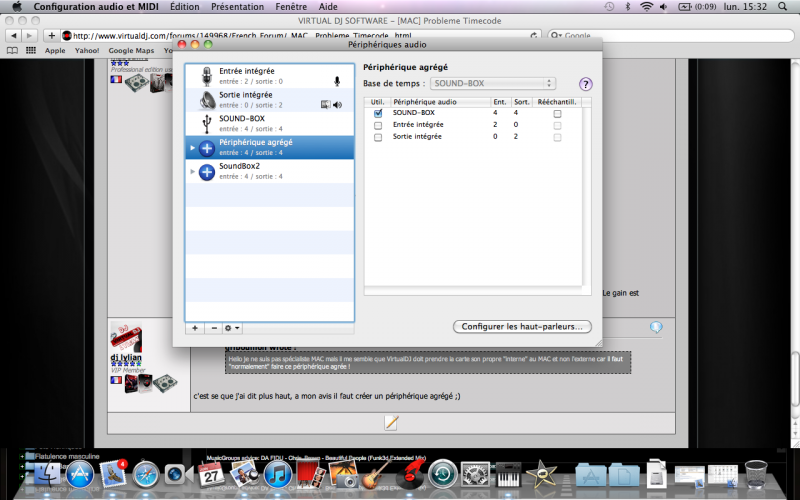Open Google Maps bookmark in Safari
800x500 pixels.
131,51
